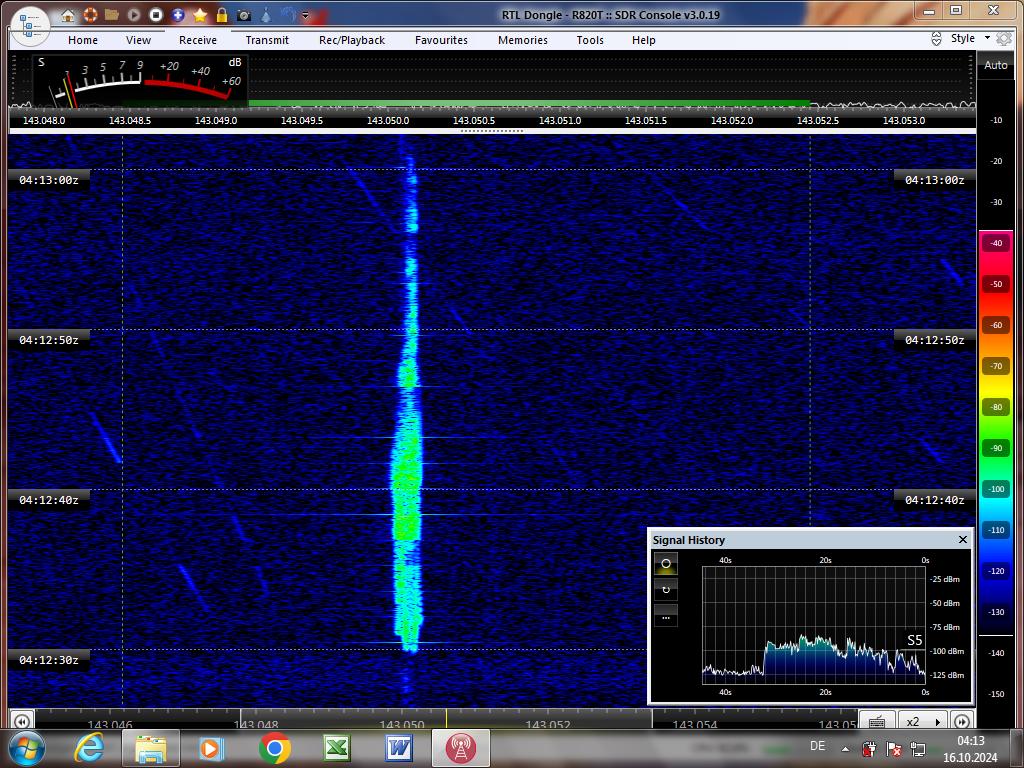
Task: Open the SDR Console application orb menu
Action: click(30, 26)
